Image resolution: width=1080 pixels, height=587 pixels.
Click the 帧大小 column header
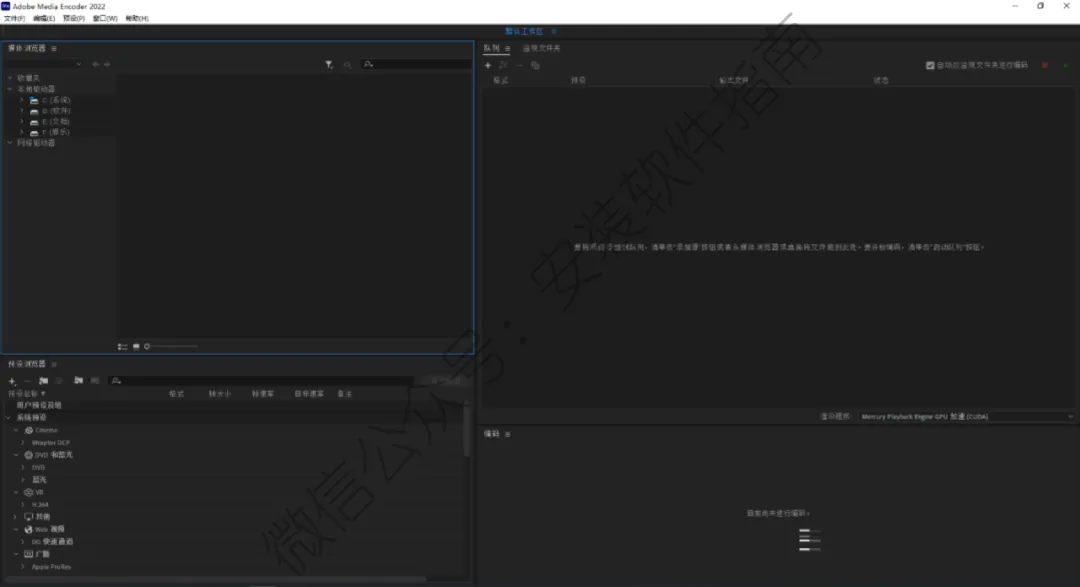(x=220, y=393)
